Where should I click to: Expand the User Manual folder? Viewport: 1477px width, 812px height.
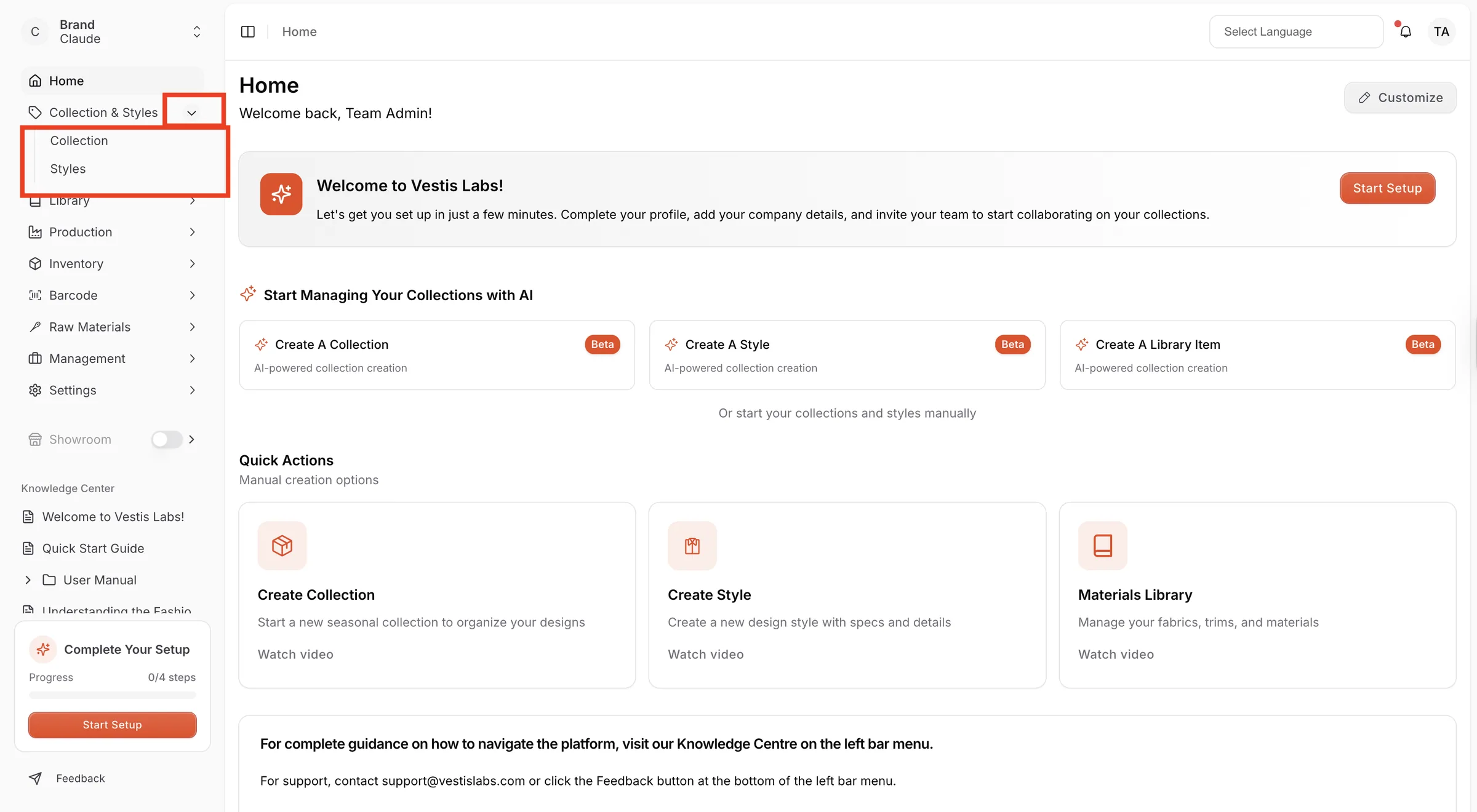(x=28, y=580)
